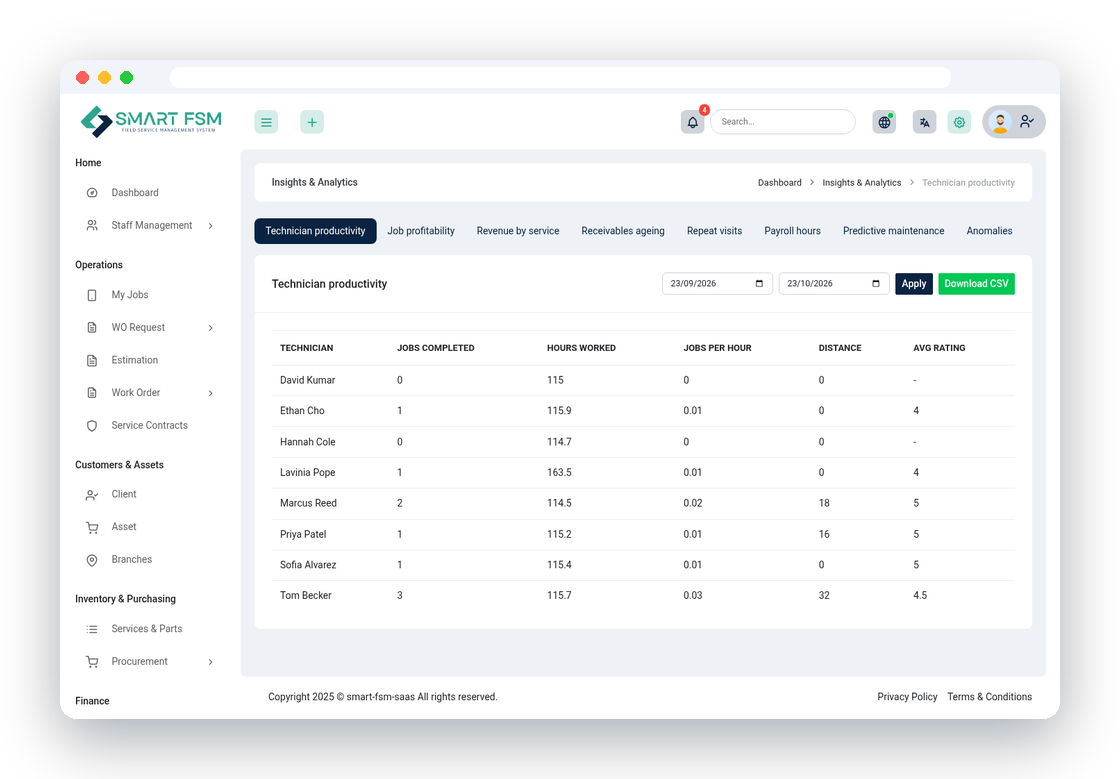Select the Predictive maintenance tab
Image resolution: width=1120 pixels, height=779 pixels.
[x=894, y=231]
